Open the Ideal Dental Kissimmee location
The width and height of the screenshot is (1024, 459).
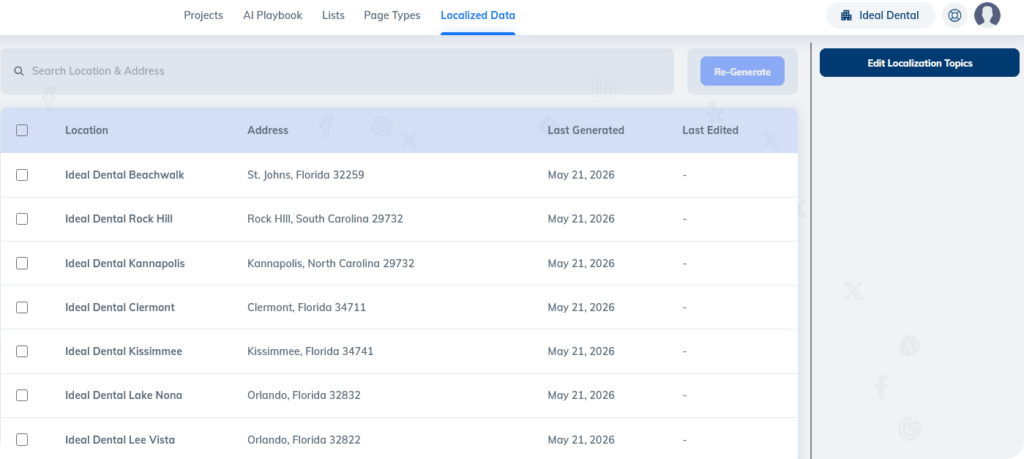point(123,351)
